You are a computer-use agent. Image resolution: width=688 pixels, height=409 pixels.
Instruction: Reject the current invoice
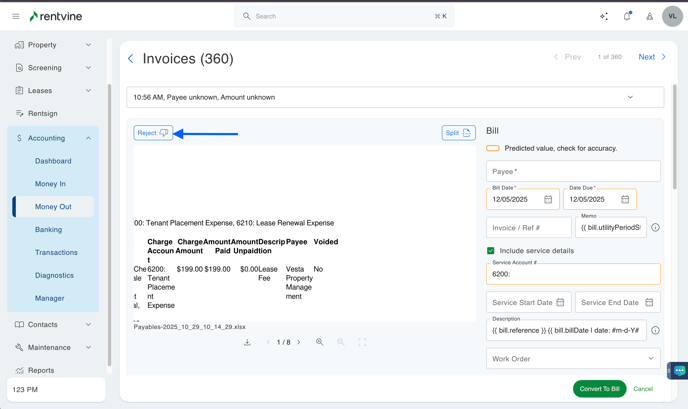click(153, 133)
